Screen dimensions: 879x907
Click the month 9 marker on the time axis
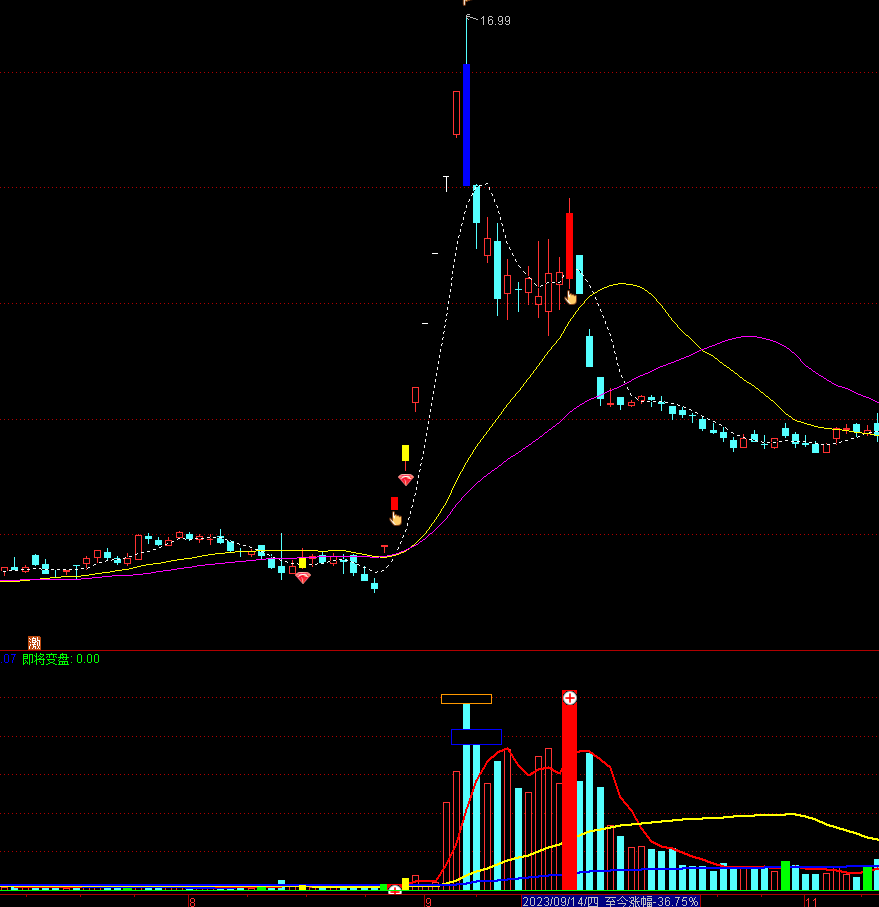tap(428, 901)
